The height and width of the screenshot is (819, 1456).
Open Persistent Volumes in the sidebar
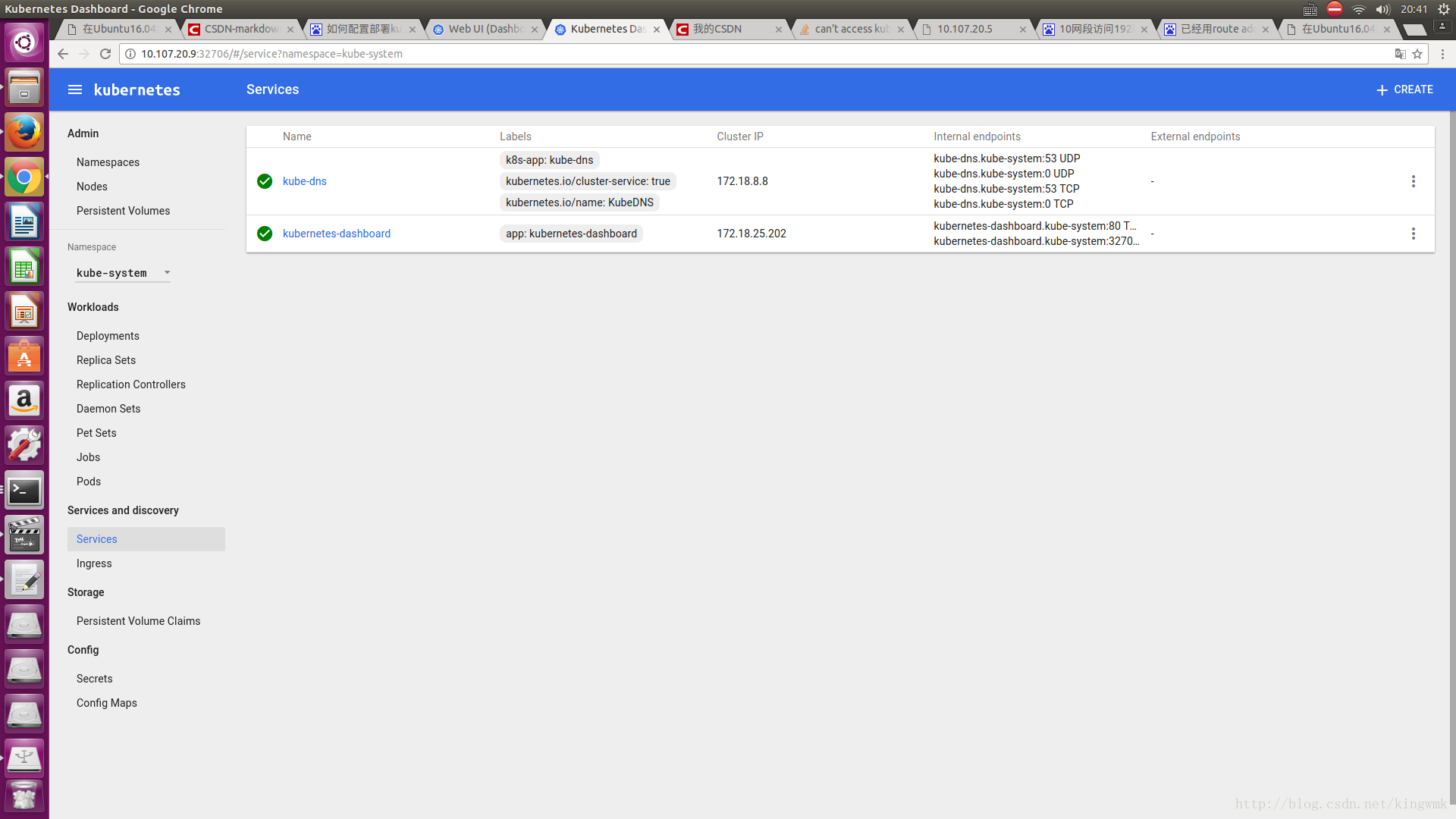pos(123,211)
